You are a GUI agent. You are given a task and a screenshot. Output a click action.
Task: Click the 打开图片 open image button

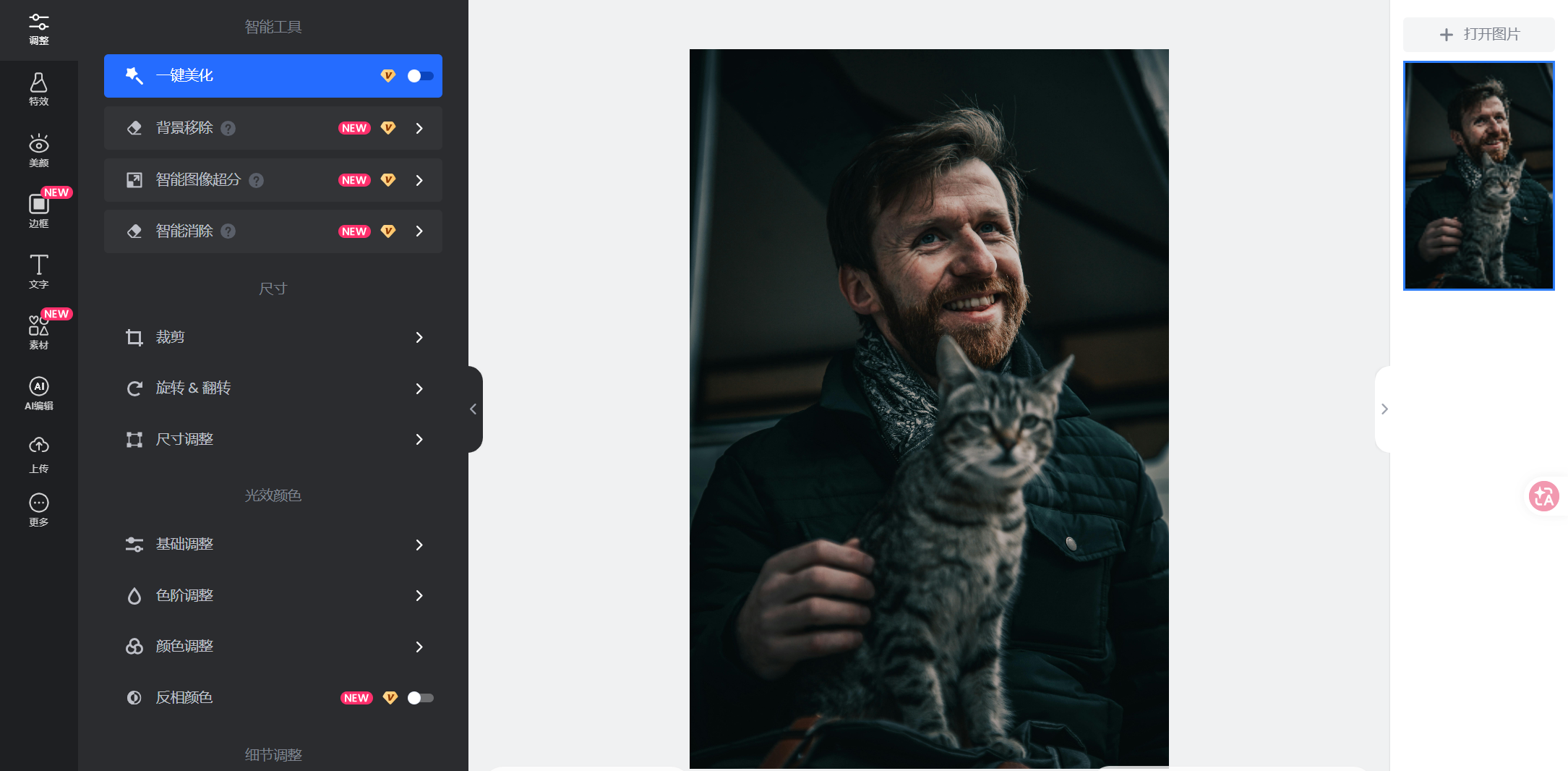point(1478,34)
